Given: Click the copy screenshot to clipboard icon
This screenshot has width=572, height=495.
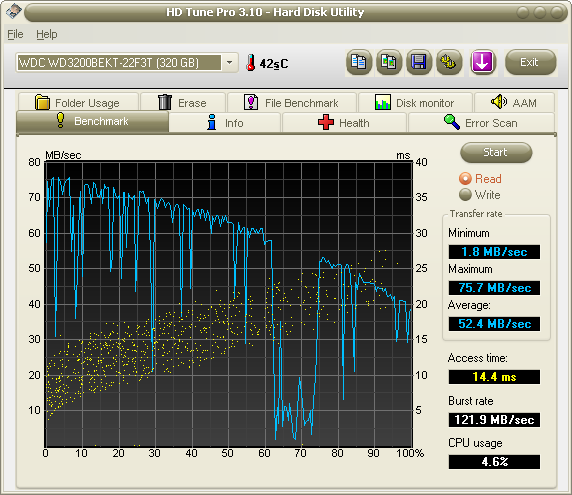Looking at the screenshot, I should (x=389, y=62).
